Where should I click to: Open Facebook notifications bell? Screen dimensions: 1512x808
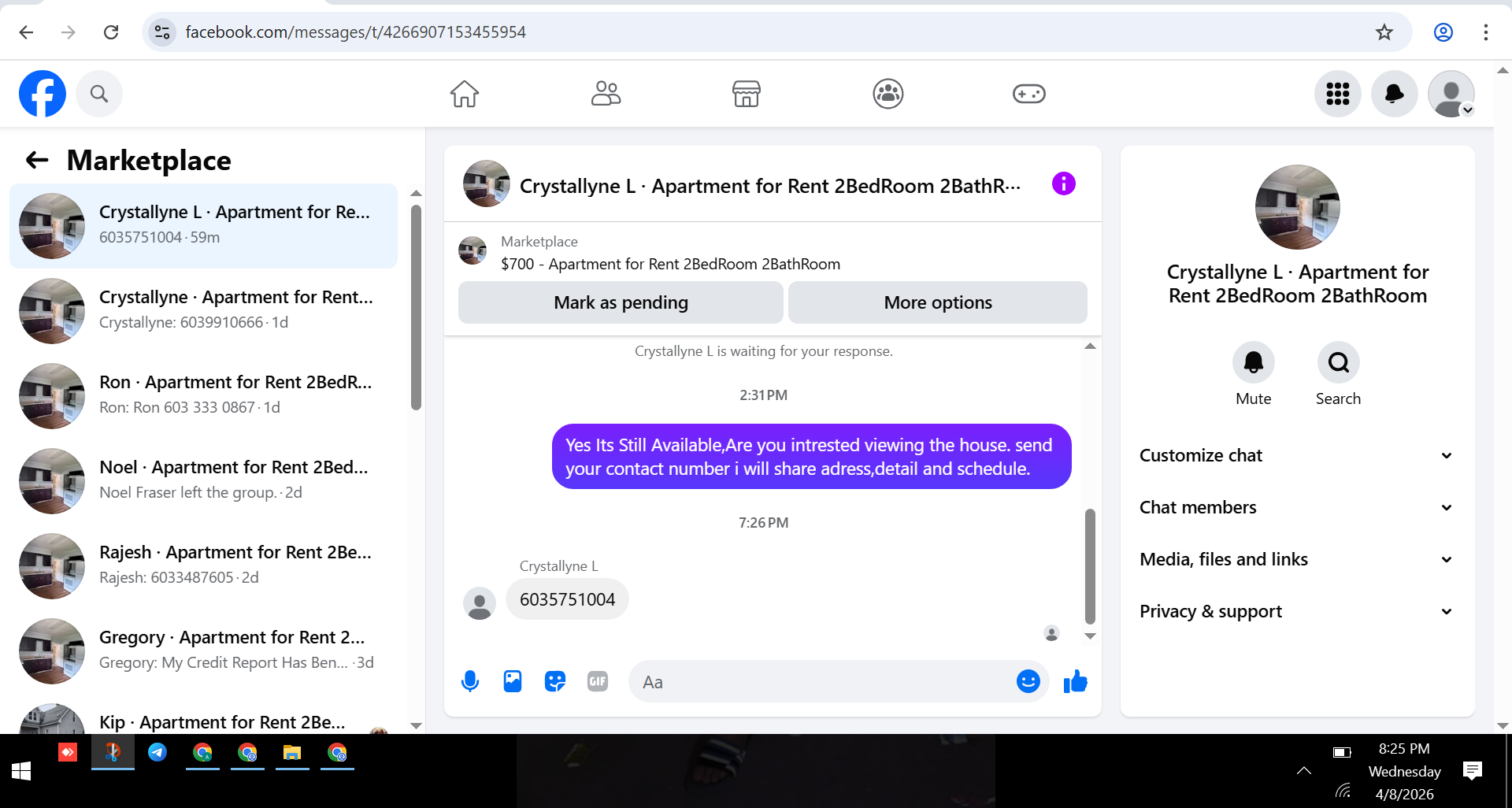click(x=1395, y=94)
